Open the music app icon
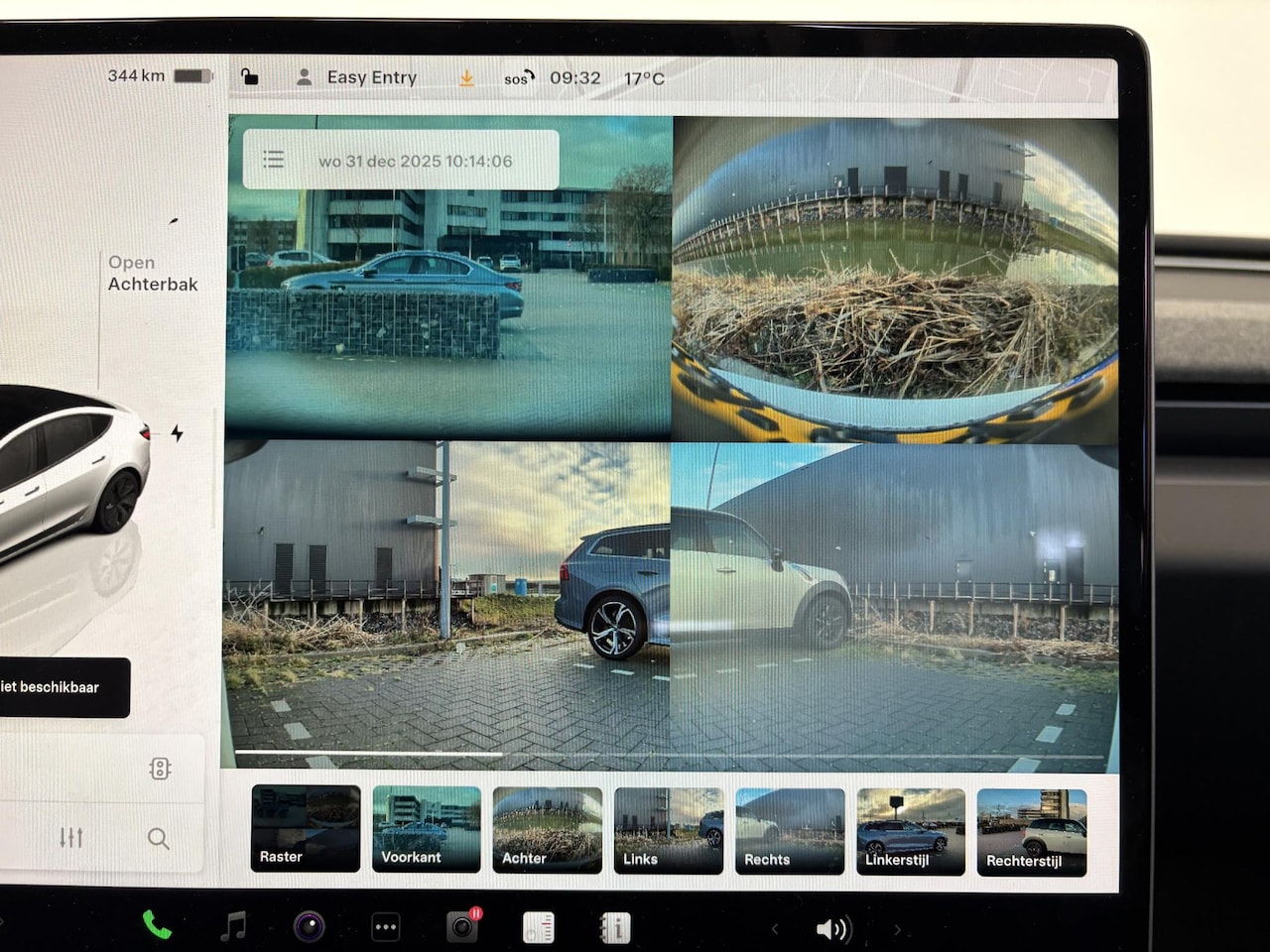The height and width of the screenshot is (952, 1270). [x=233, y=927]
